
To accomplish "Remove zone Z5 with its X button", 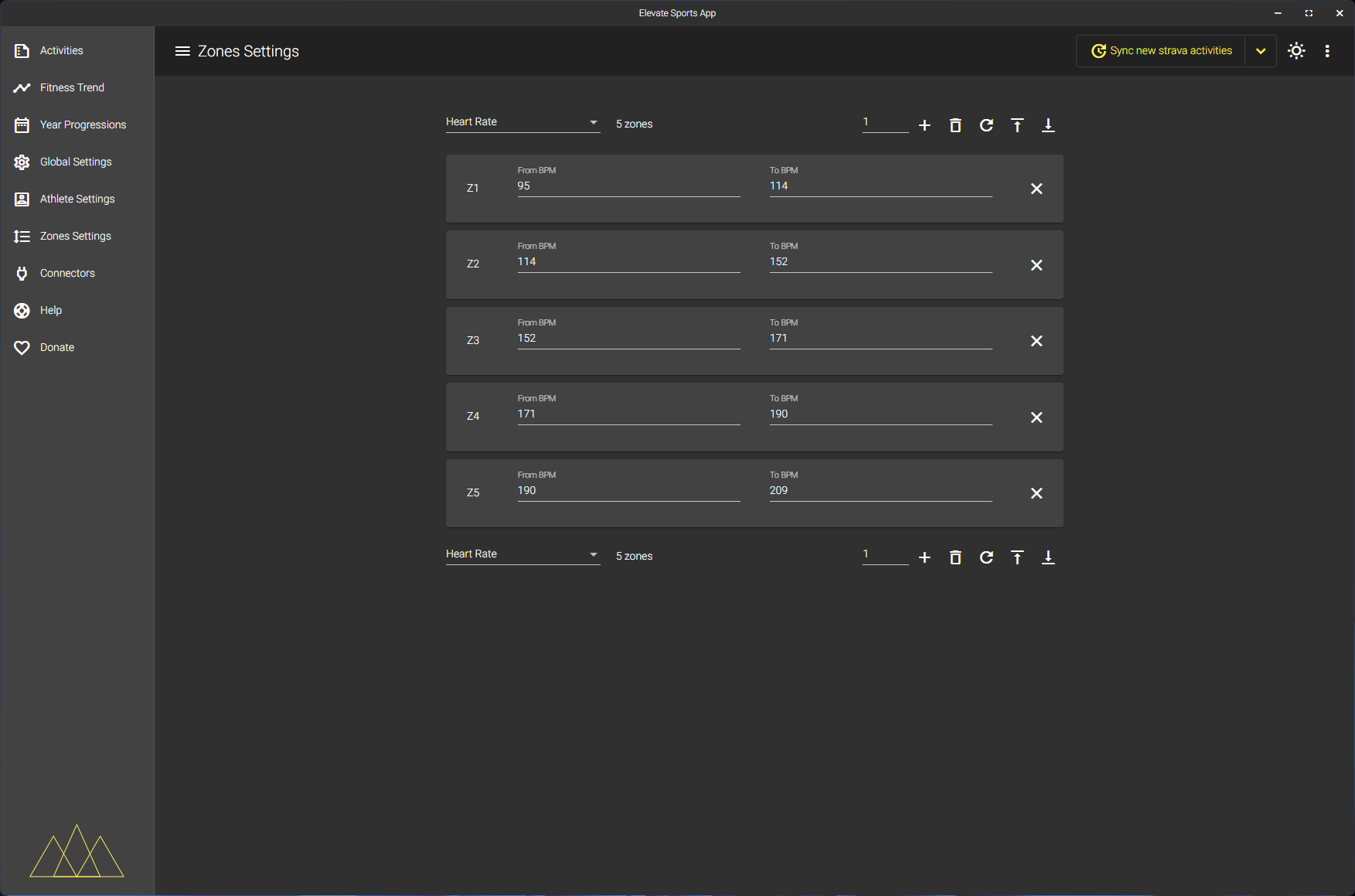I will [1037, 492].
